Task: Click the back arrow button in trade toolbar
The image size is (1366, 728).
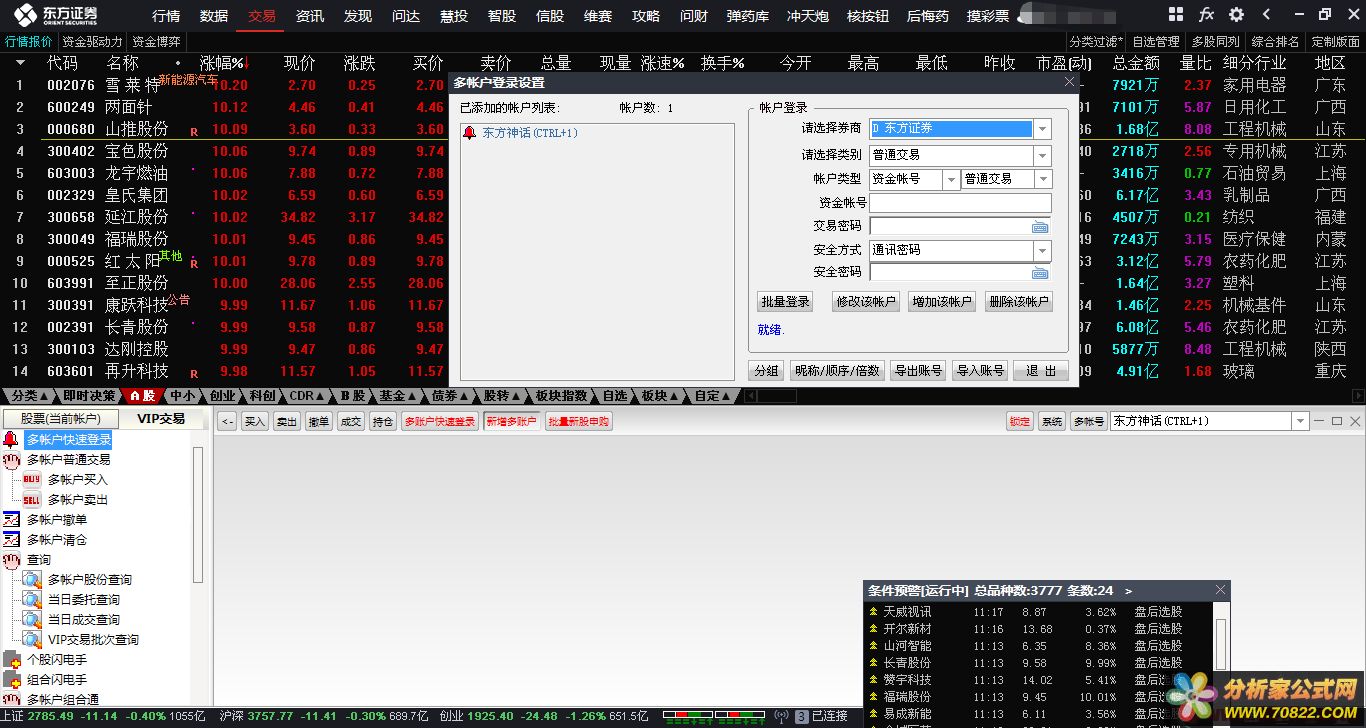Action: click(227, 422)
